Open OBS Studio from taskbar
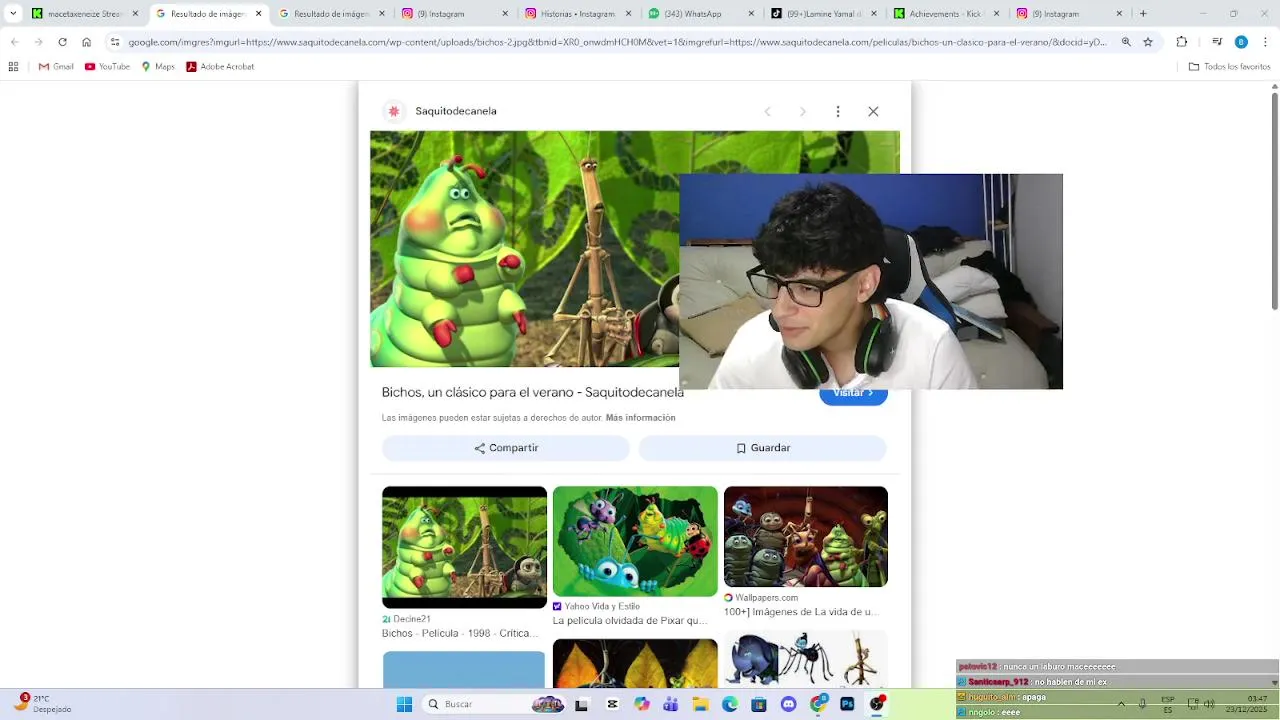This screenshot has width=1280, height=720. tap(877, 704)
